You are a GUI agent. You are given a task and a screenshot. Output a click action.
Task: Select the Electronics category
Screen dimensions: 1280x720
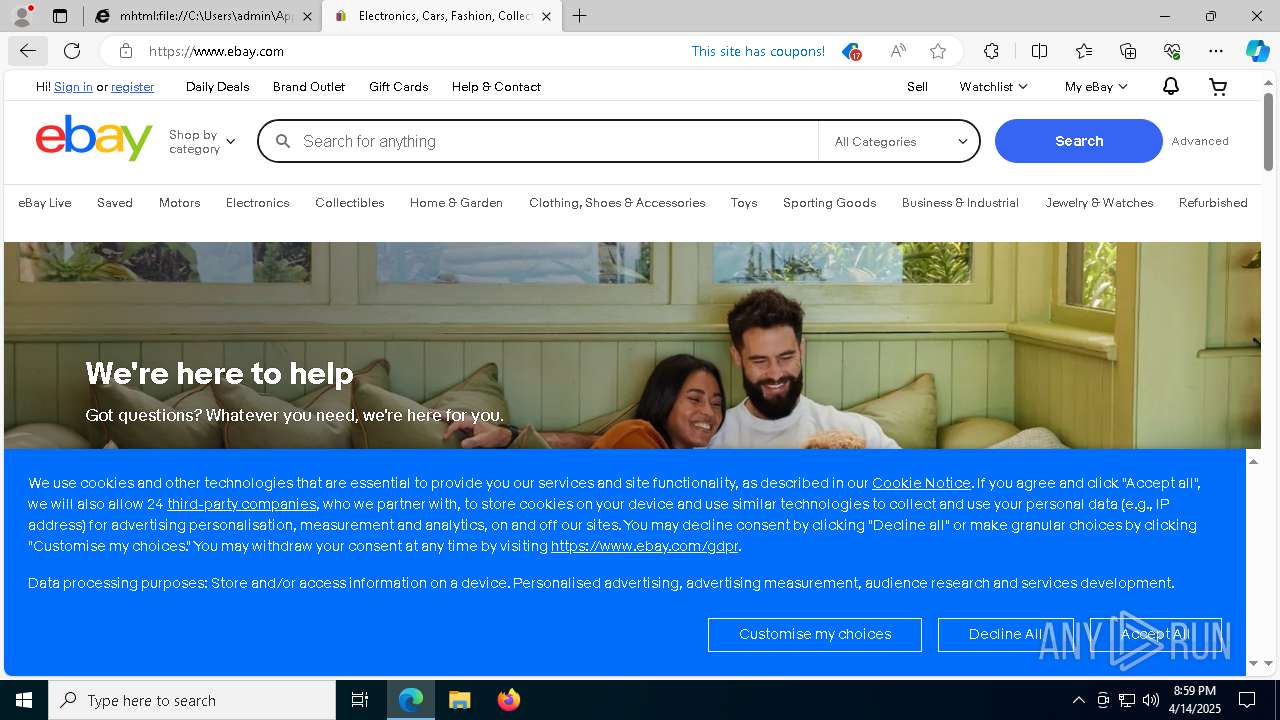[x=257, y=203]
